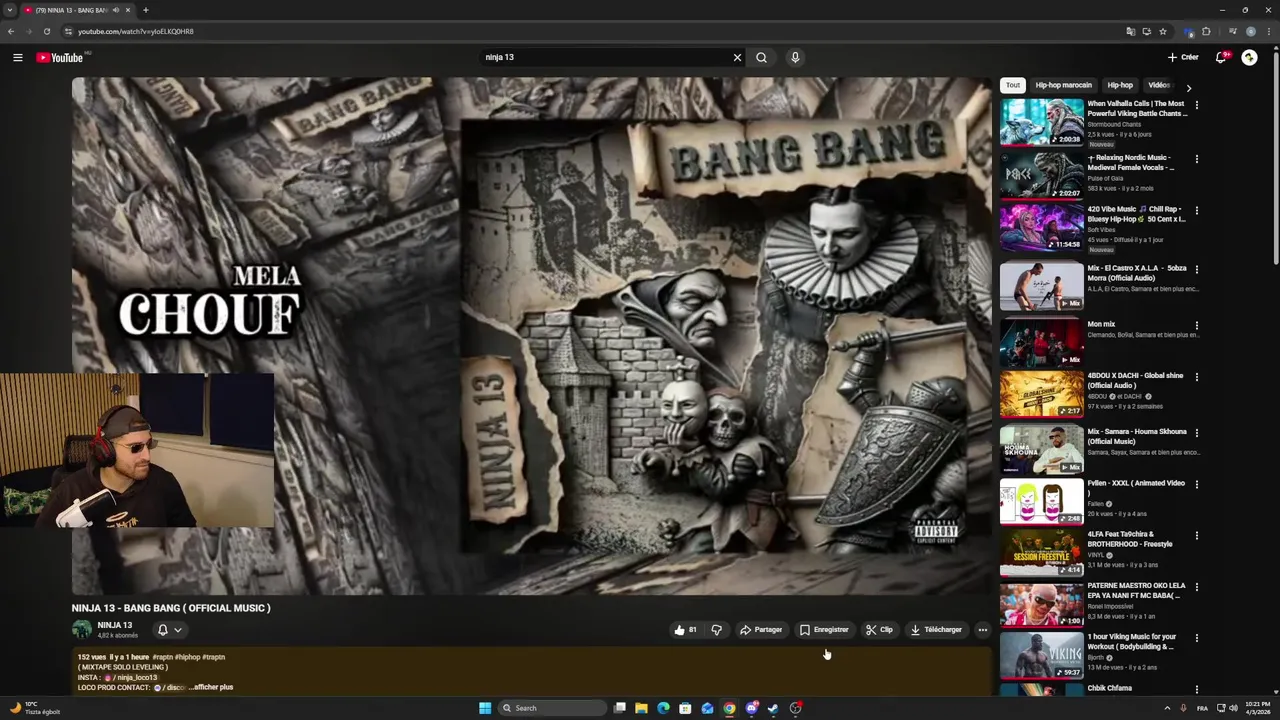Show hidden system tray icons
The height and width of the screenshot is (720, 1280).
[1166, 708]
